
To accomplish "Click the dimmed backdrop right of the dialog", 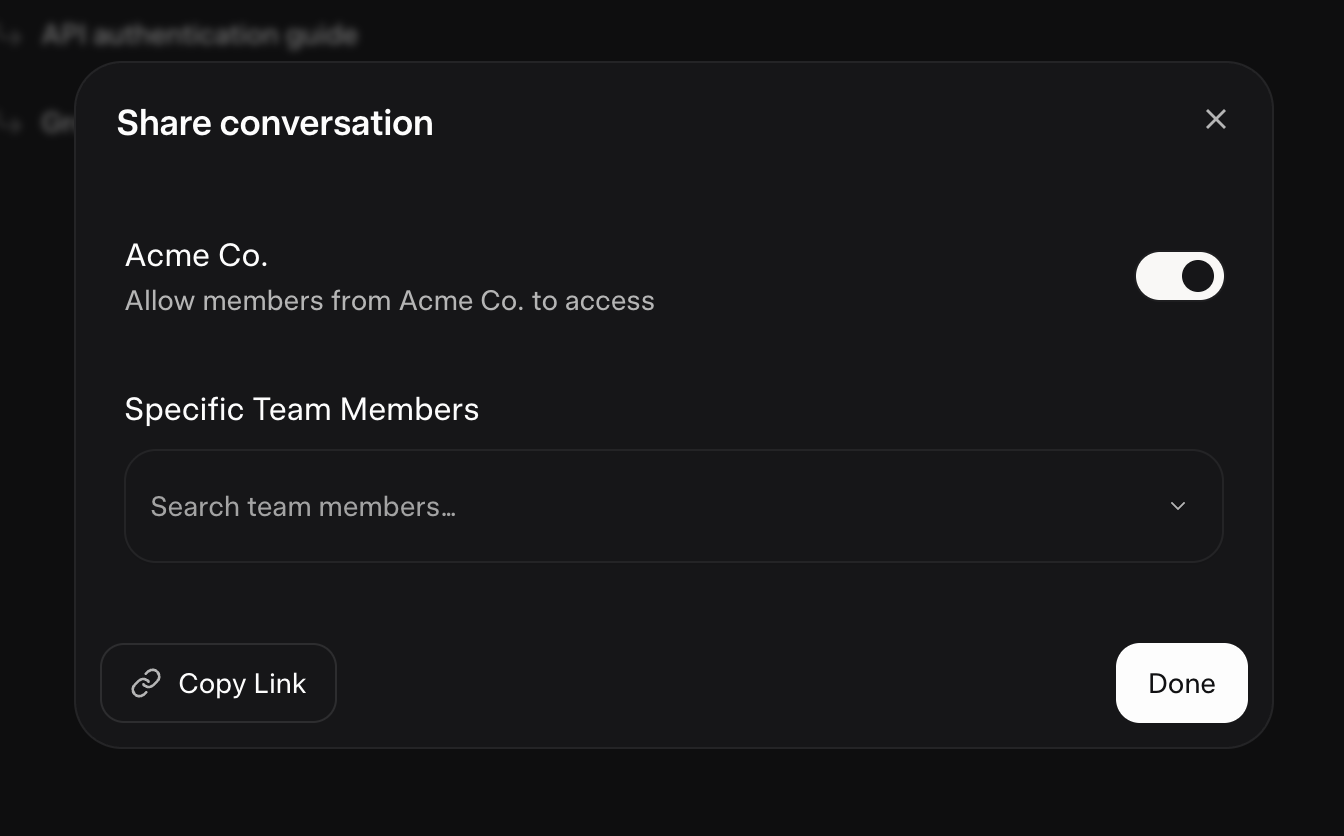I will [x=1309, y=400].
